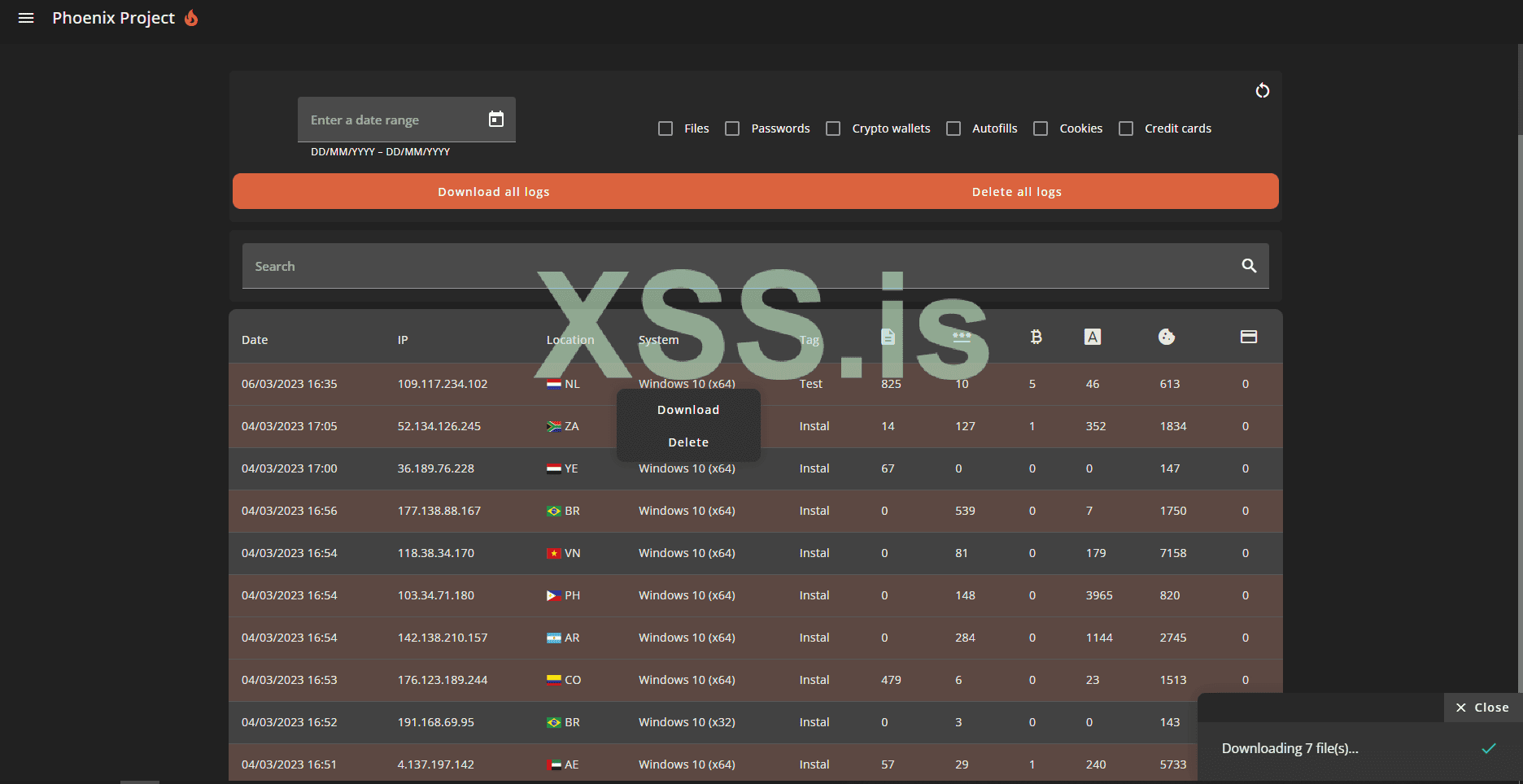Sort by the bitcoin column icon

coord(1036,337)
